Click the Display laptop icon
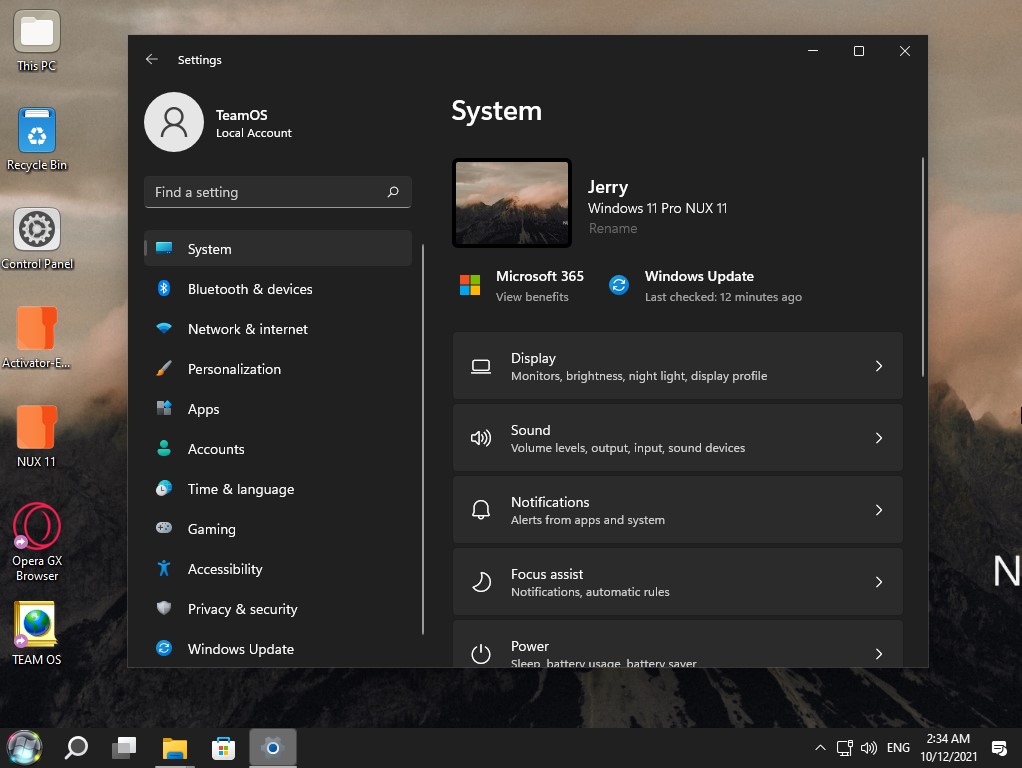1022x768 pixels. 481,366
